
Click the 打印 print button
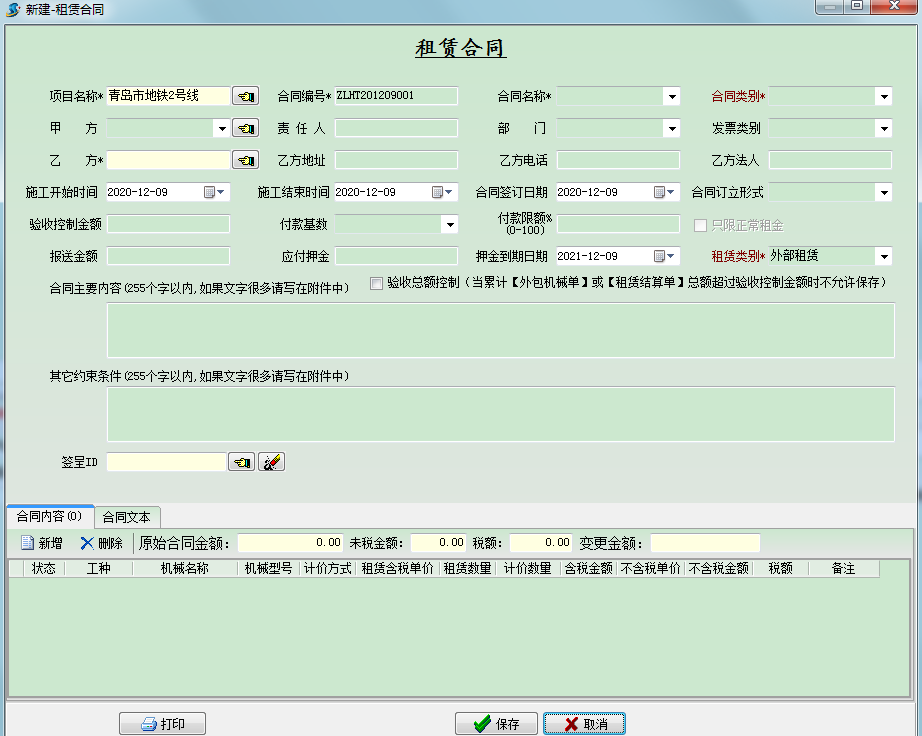click(162, 723)
